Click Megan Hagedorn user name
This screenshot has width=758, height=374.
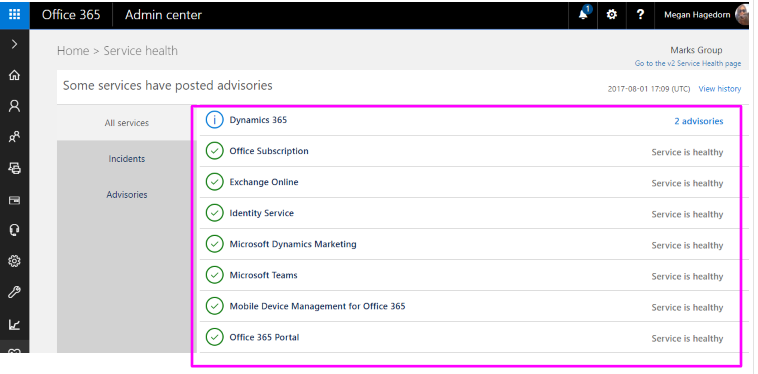point(697,15)
